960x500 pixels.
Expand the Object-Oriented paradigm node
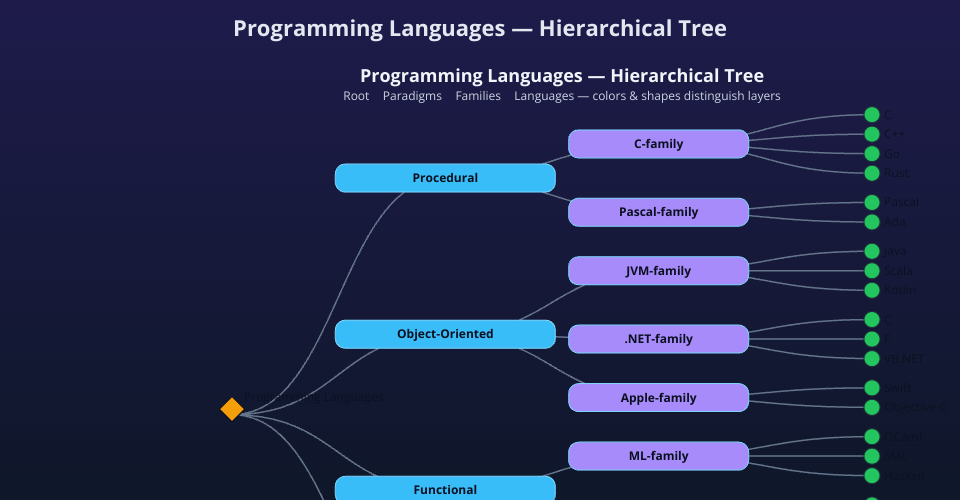pos(445,334)
